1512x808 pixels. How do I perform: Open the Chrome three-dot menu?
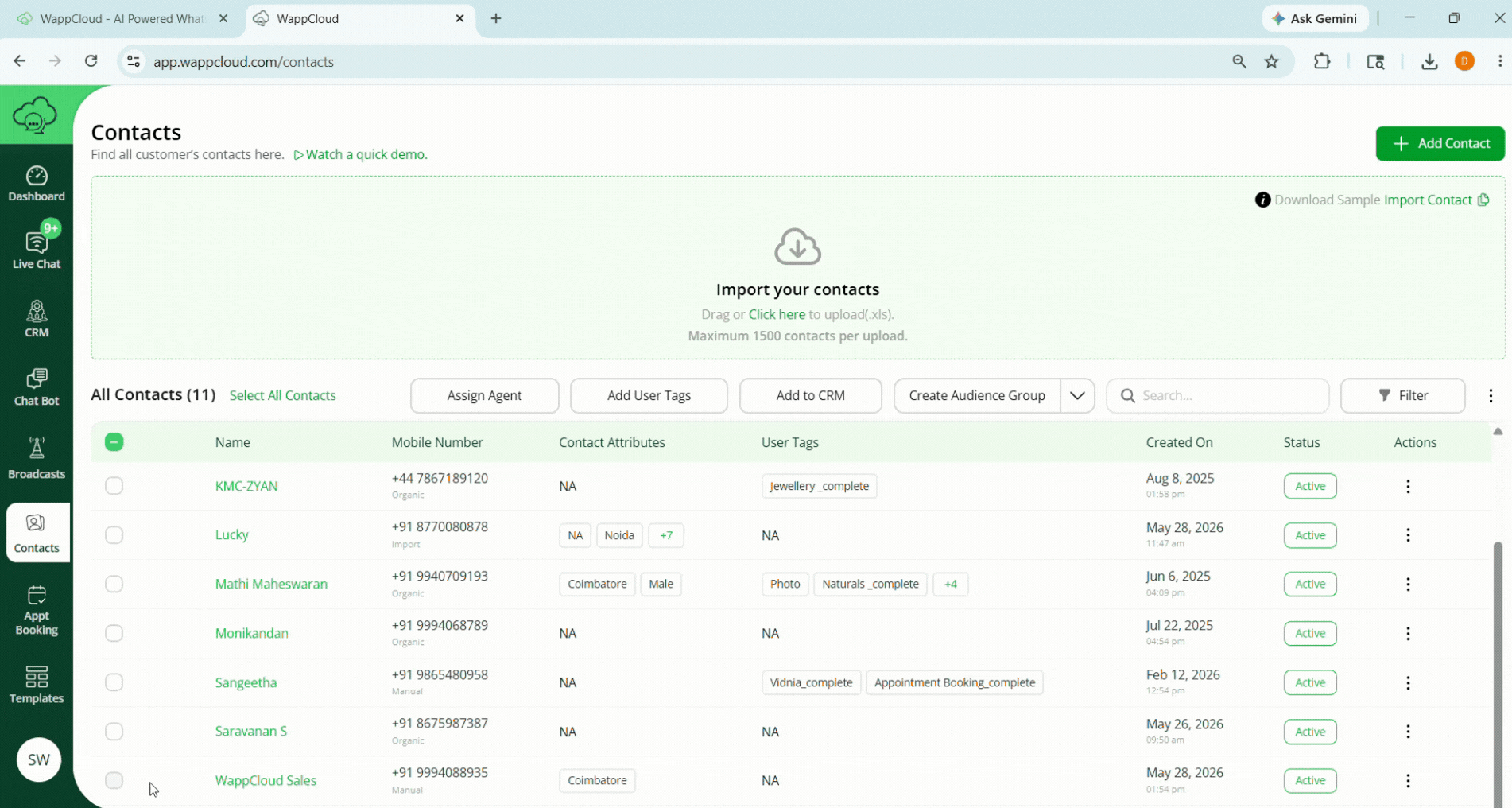click(x=1499, y=61)
